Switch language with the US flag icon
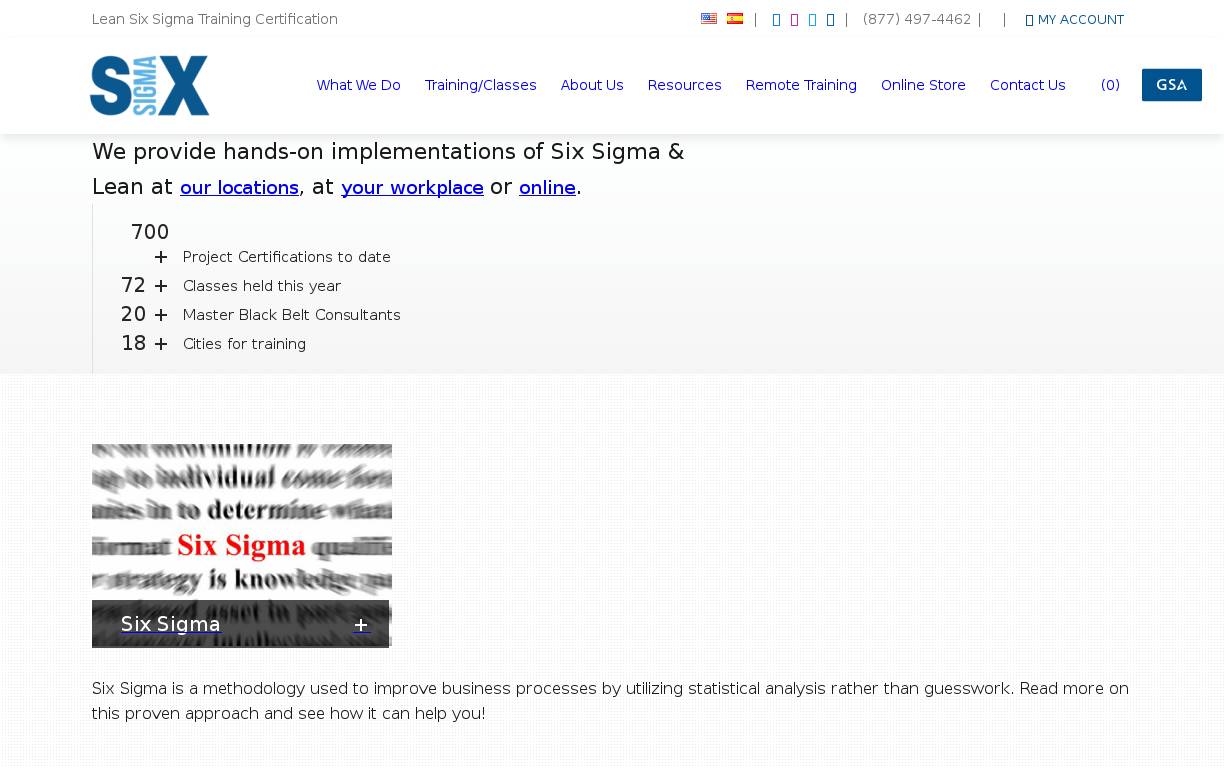The width and height of the screenshot is (1224, 768). [x=709, y=19]
